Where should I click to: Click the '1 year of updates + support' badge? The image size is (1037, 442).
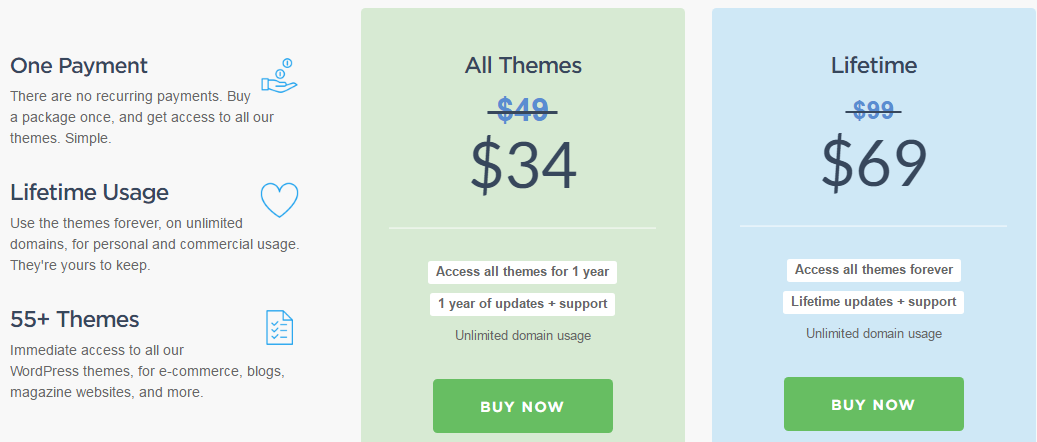coord(522,304)
